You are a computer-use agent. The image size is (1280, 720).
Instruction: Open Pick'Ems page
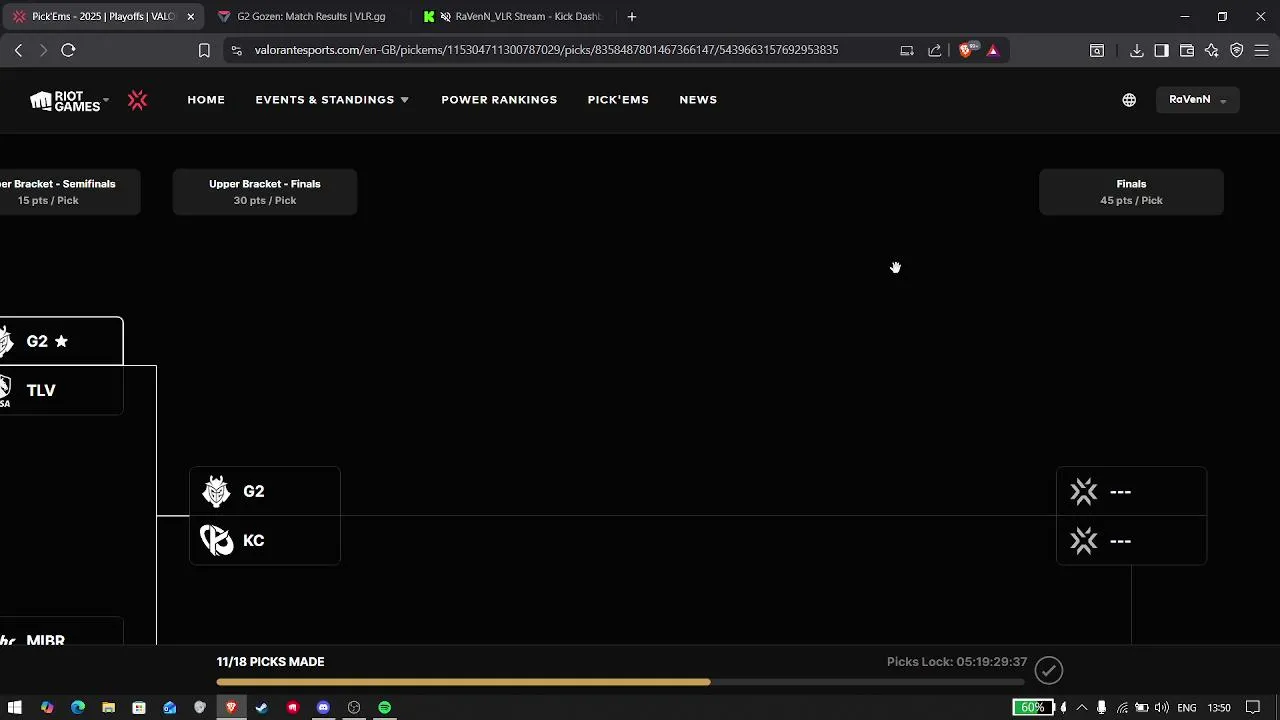pyautogui.click(x=618, y=100)
